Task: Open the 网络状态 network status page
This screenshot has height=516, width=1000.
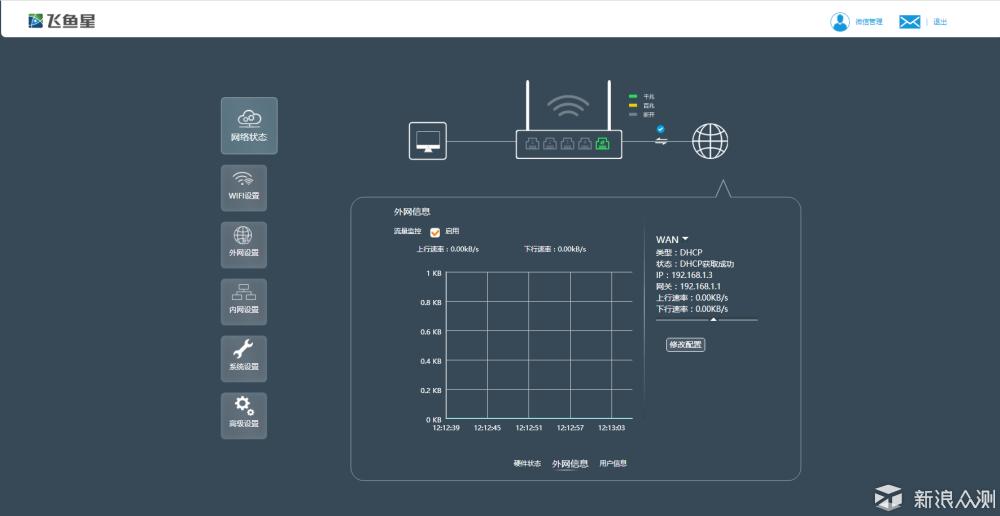Action: (249, 125)
